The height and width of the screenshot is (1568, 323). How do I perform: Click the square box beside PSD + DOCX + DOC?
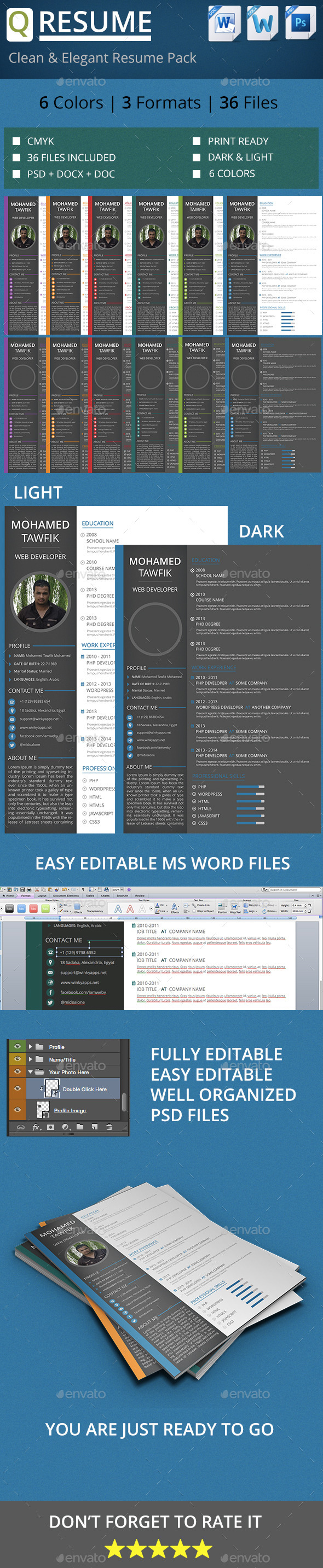[17, 174]
